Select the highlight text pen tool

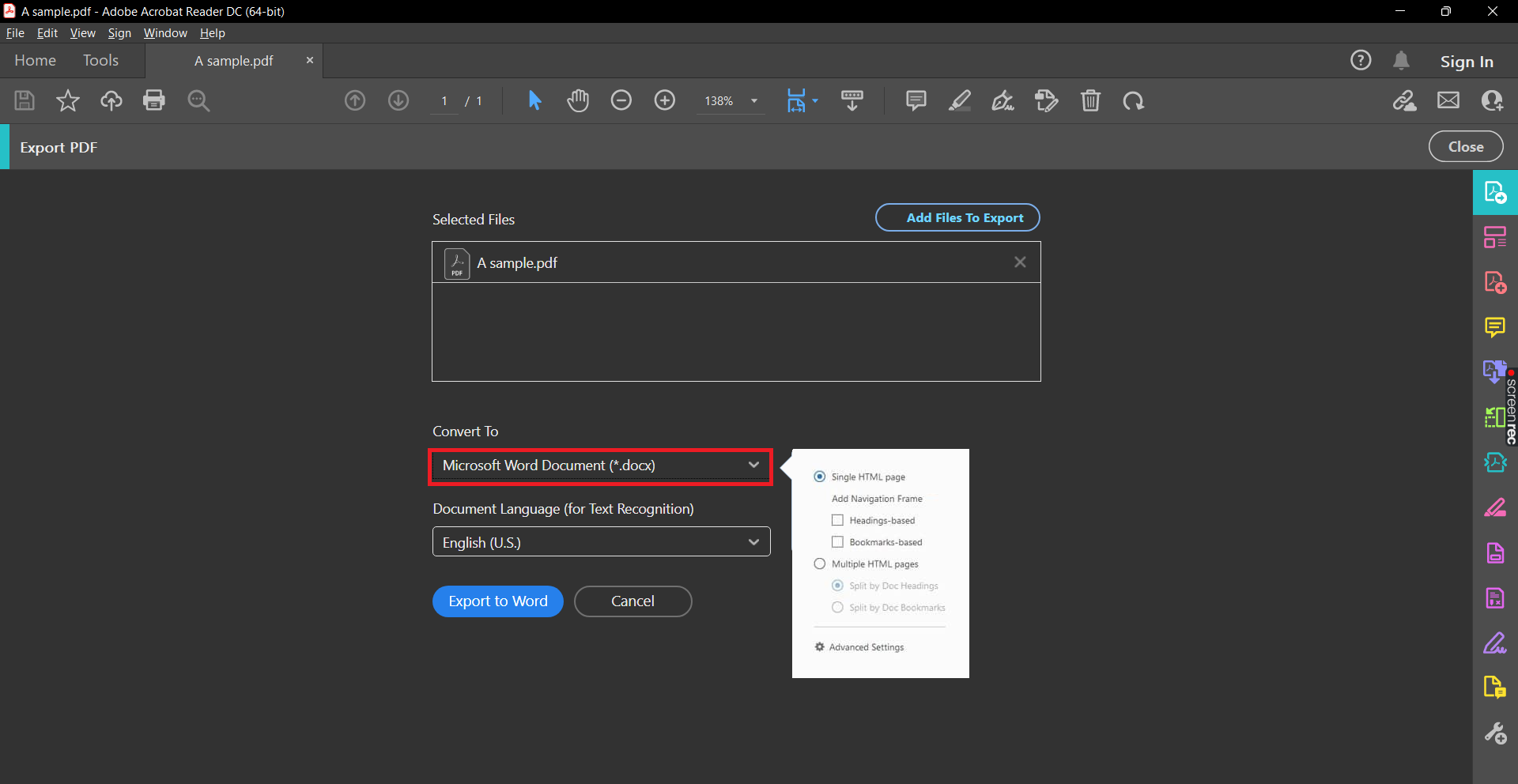click(x=960, y=100)
